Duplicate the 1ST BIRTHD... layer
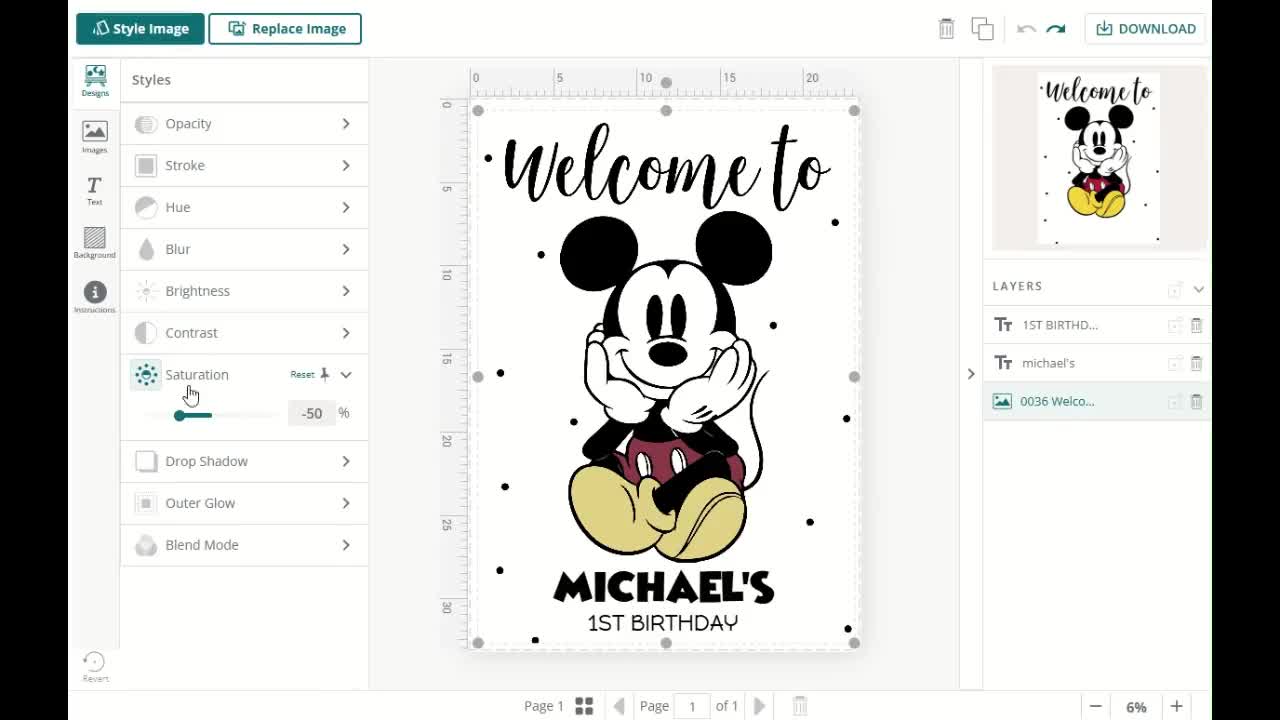The width and height of the screenshot is (1280, 720). pyautogui.click(x=1175, y=325)
